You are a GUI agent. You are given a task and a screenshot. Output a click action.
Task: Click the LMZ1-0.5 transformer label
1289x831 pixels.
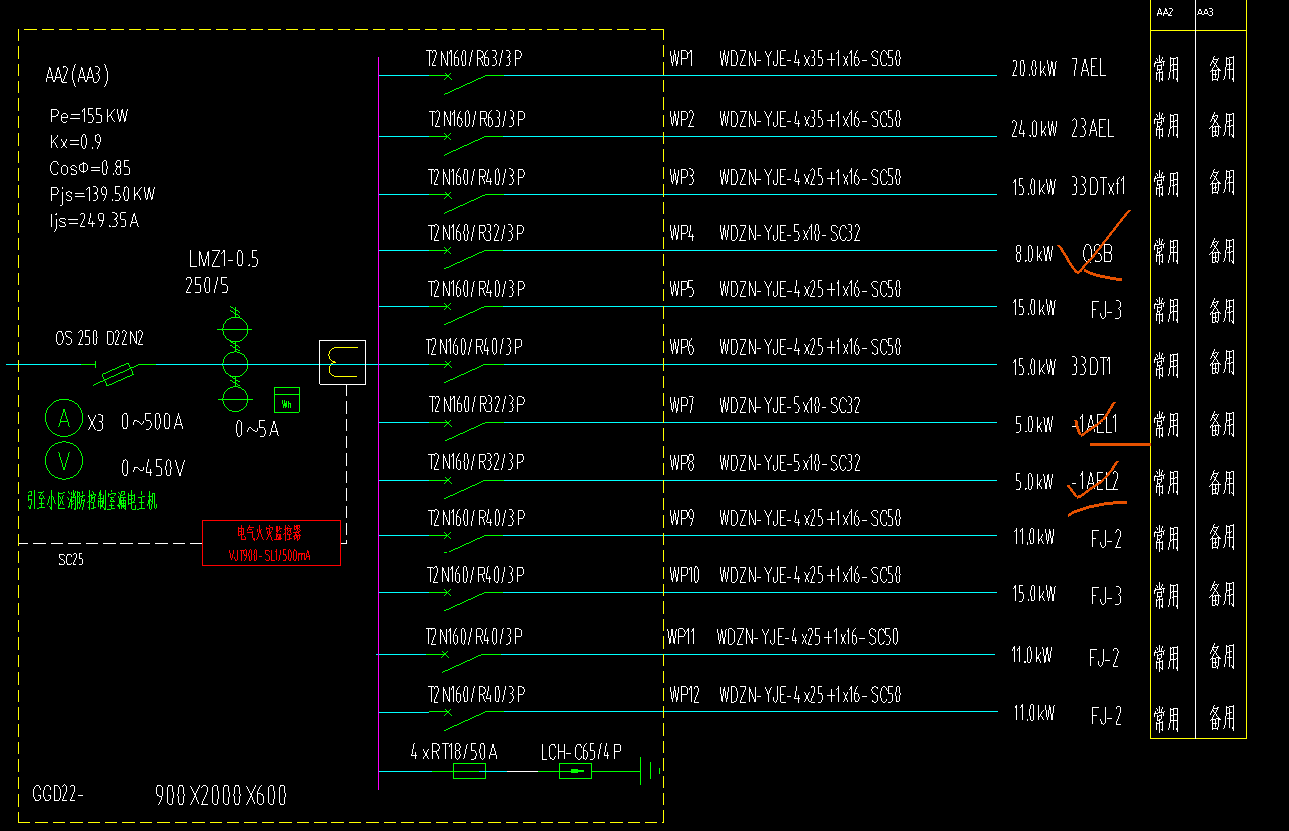pos(224,260)
